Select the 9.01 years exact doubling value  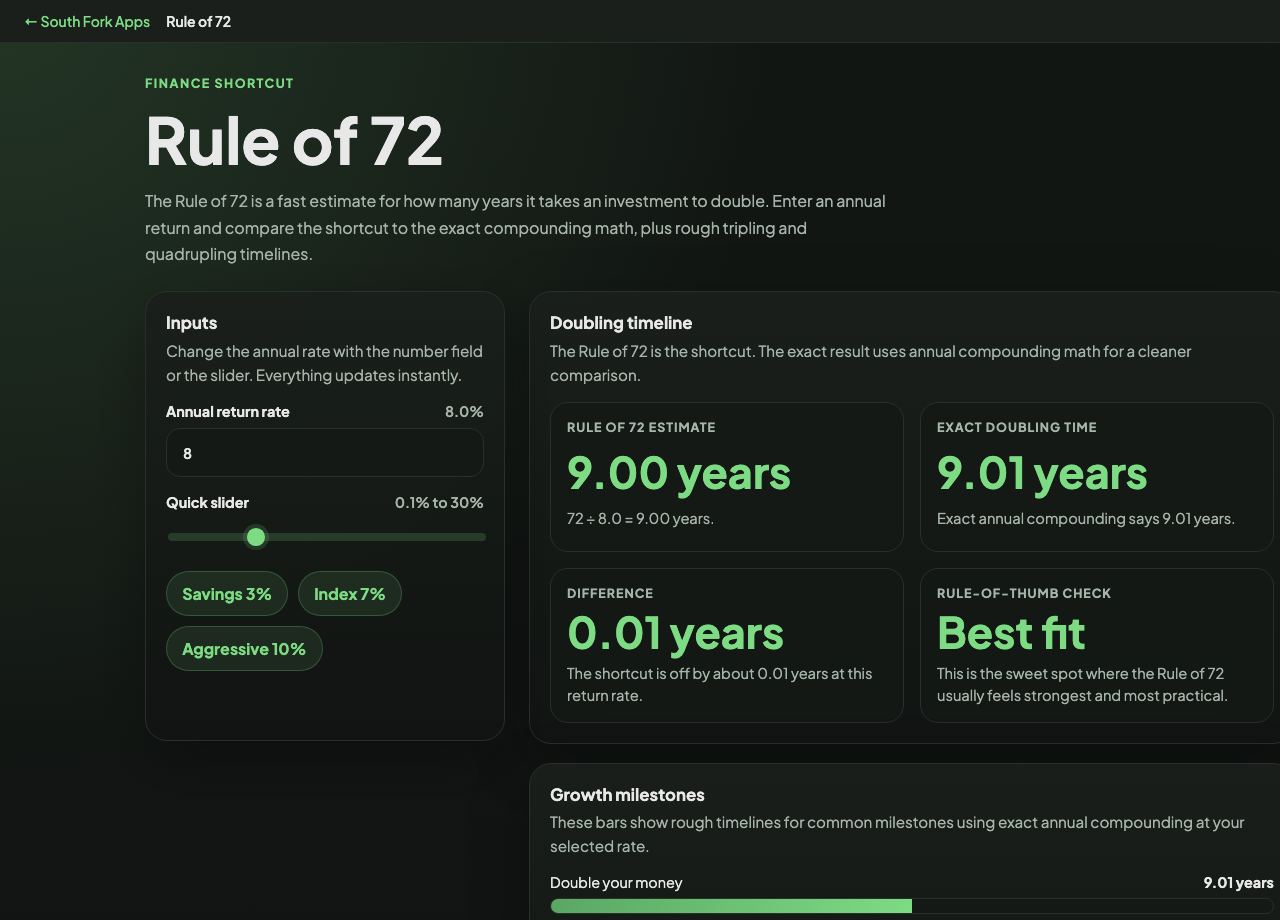(x=1042, y=473)
